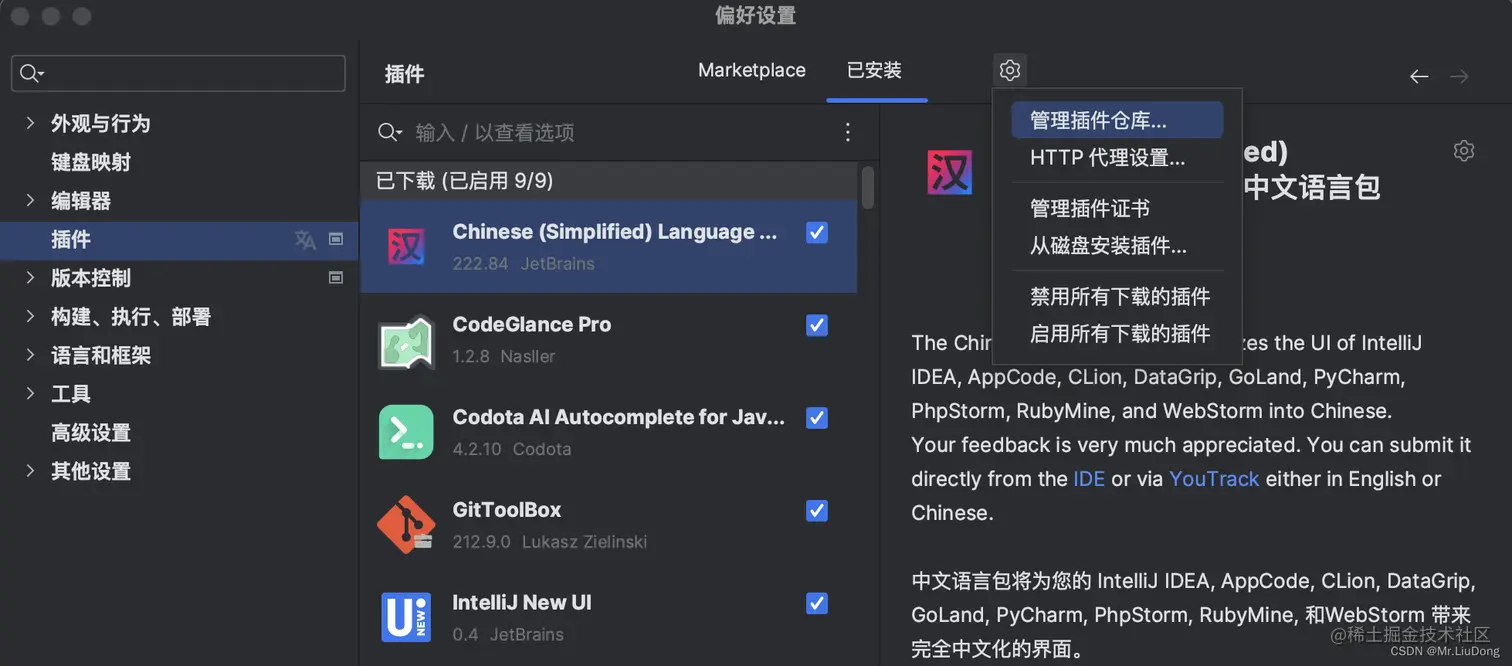Viewport: 1512px width, 666px height.
Task: Click the plugin search magnifier icon
Action: point(390,132)
